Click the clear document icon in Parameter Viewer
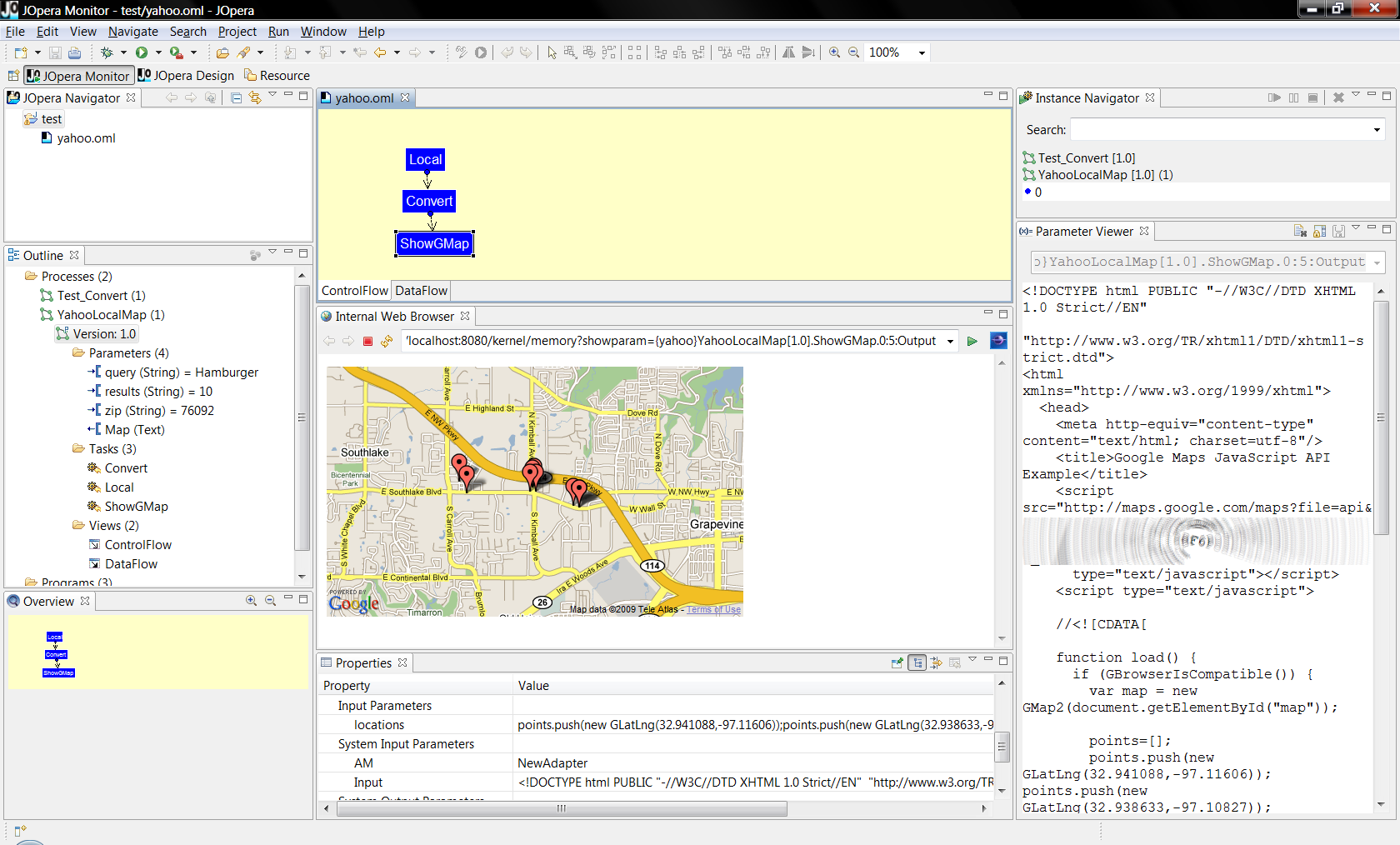Screen dimensions: 1400x845 coord(1300,231)
